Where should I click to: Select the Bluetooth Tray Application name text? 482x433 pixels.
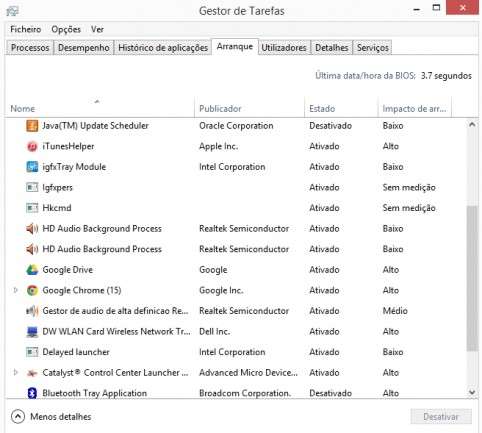pyautogui.click(x=95, y=394)
